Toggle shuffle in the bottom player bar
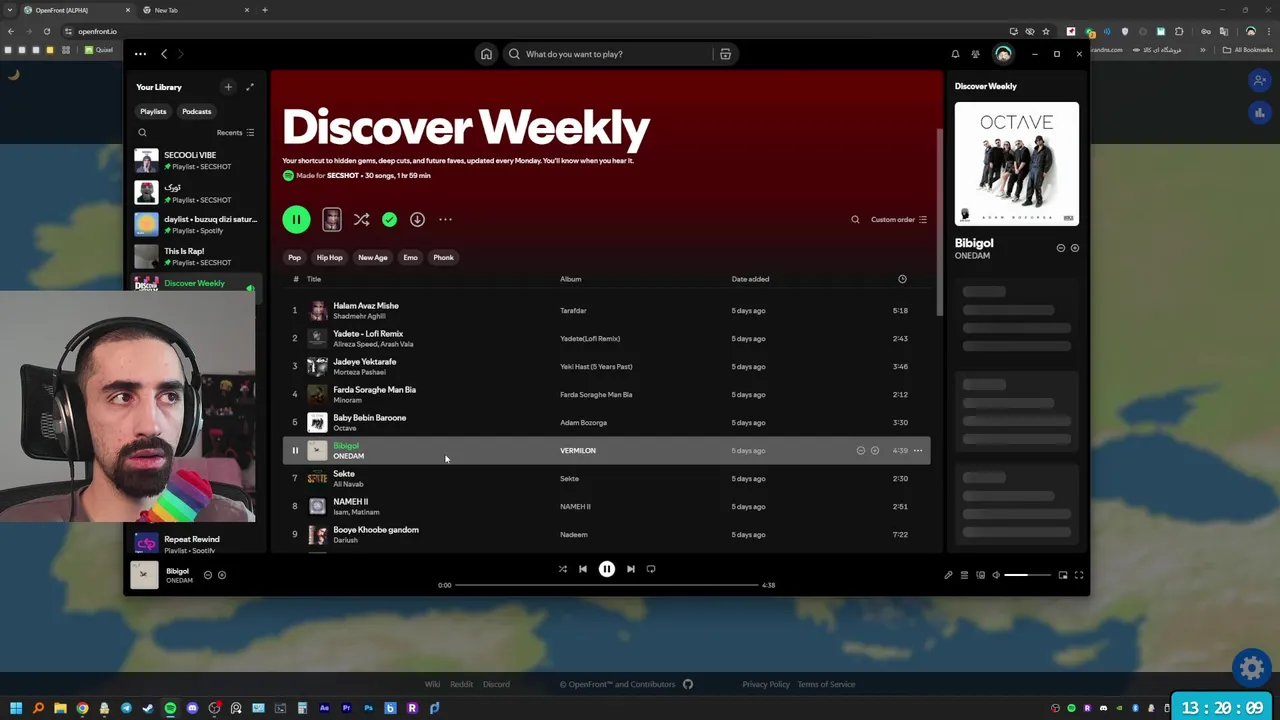This screenshot has height=720, width=1280. pos(562,569)
